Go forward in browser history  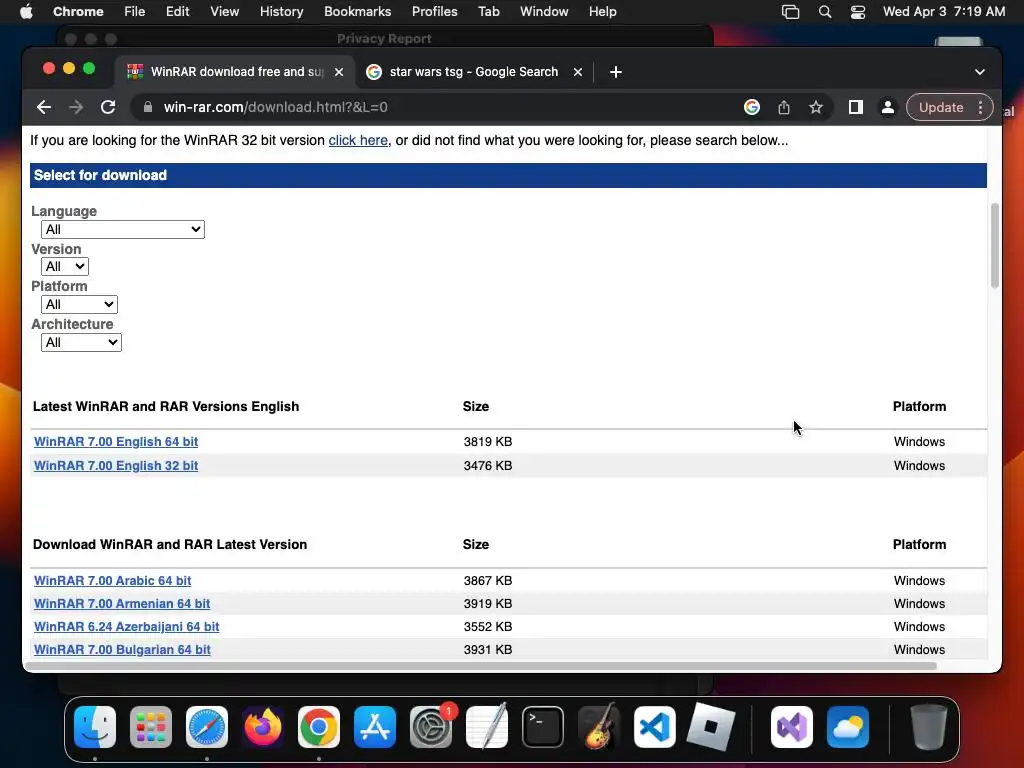point(76,107)
